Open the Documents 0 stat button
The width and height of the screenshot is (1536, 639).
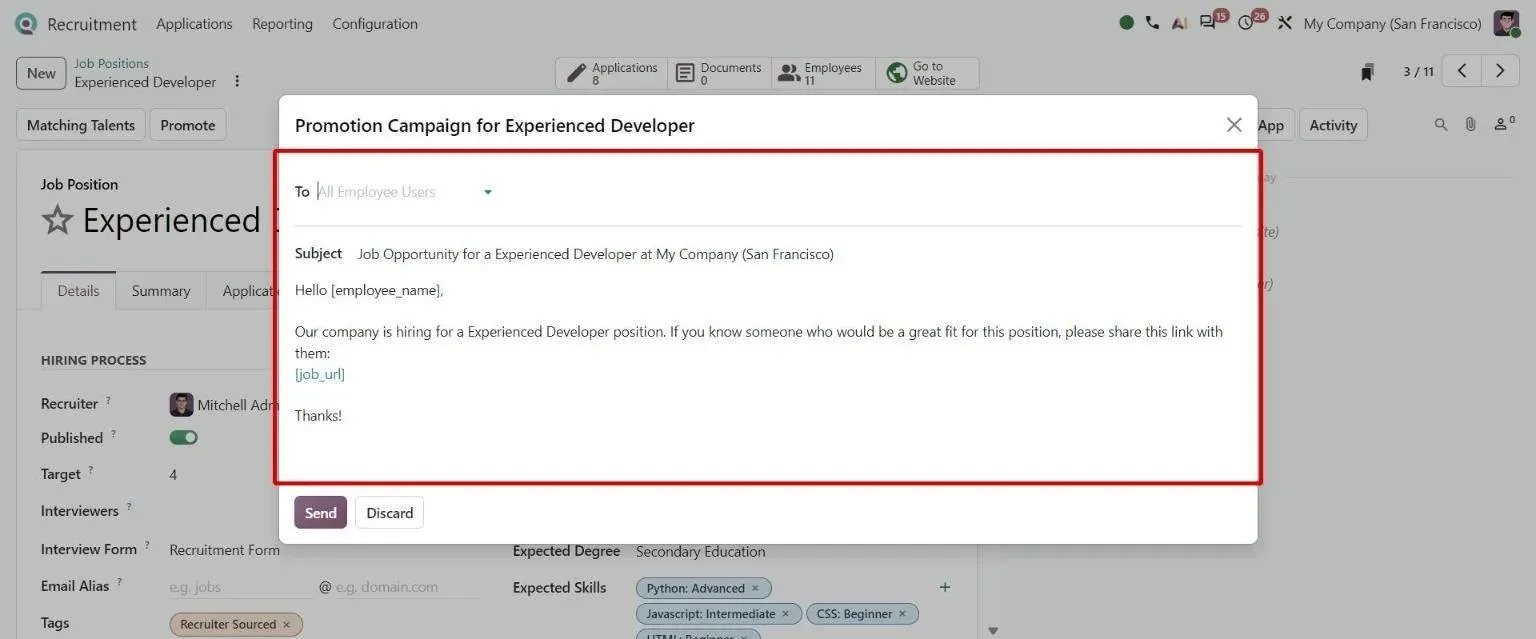coord(719,73)
